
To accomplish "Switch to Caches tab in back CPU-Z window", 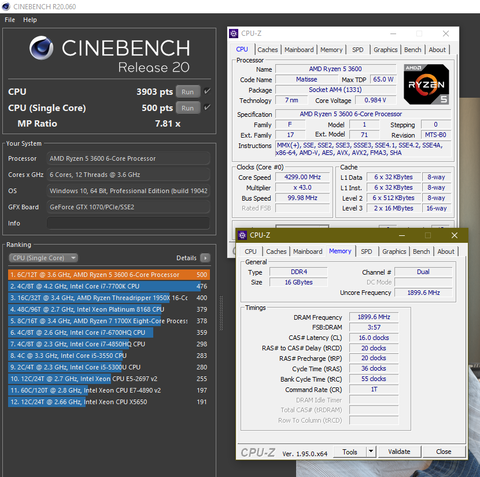I will click(267, 50).
